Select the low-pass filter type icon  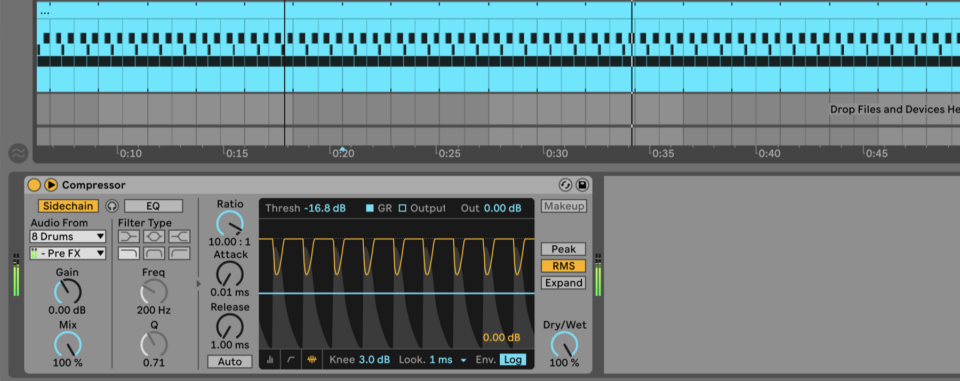point(129,253)
